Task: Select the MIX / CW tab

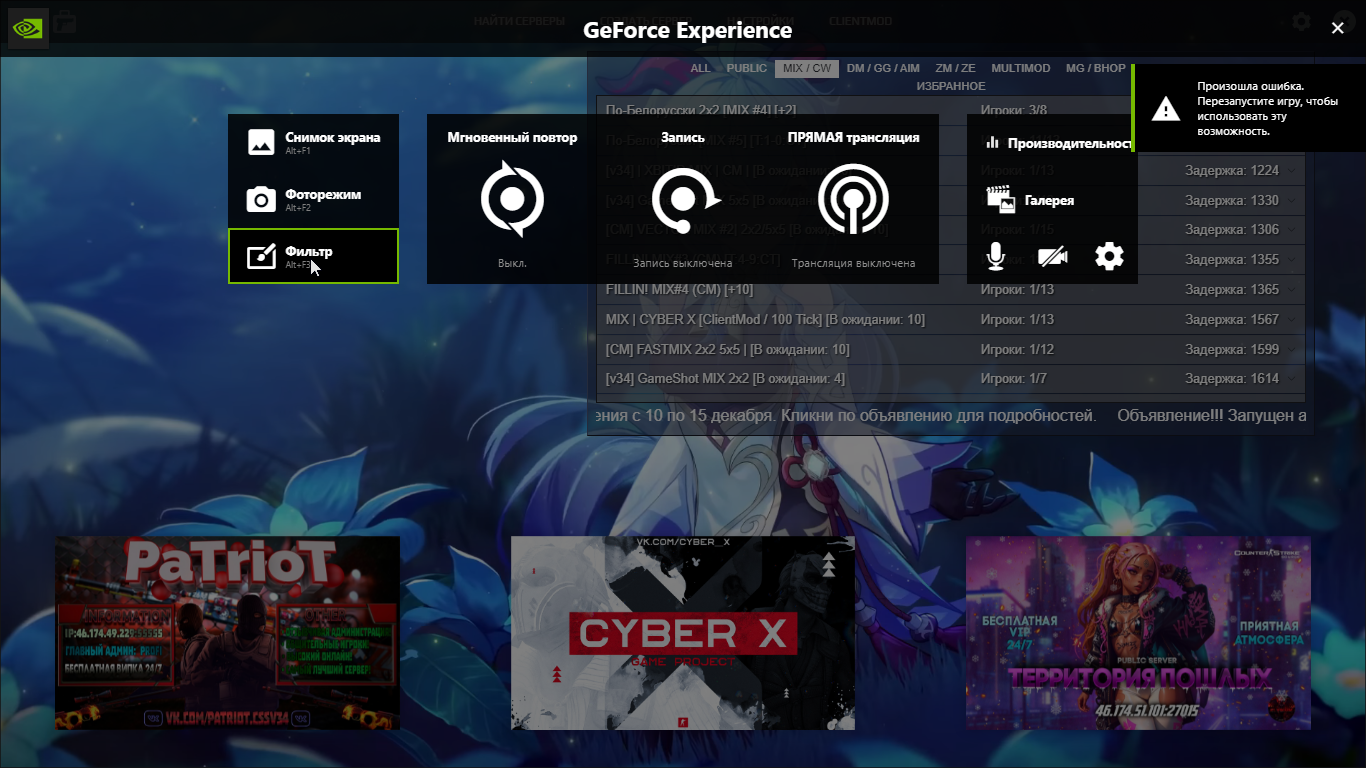Action: click(x=807, y=68)
